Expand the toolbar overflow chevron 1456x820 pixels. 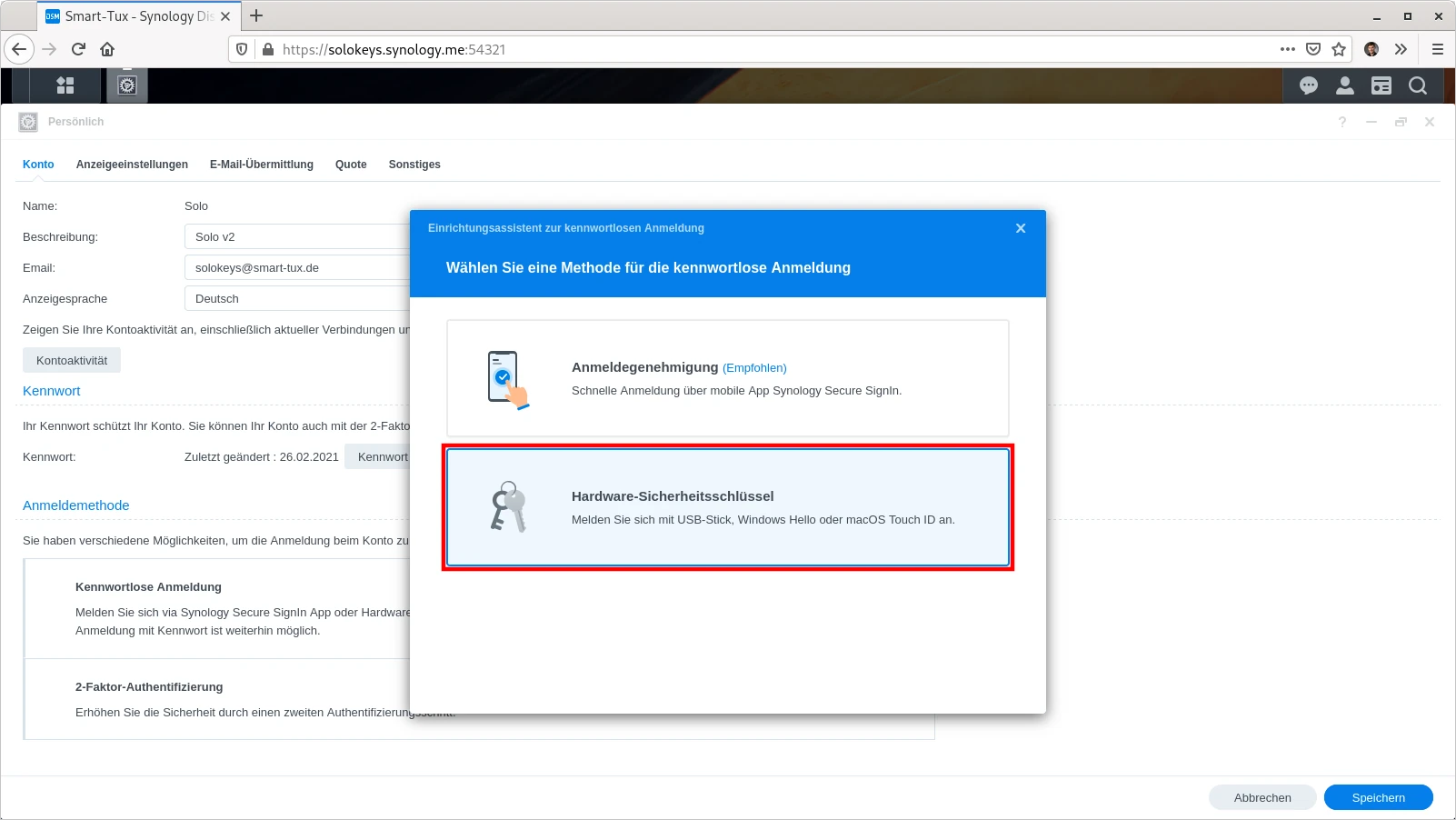coord(1401,49)
